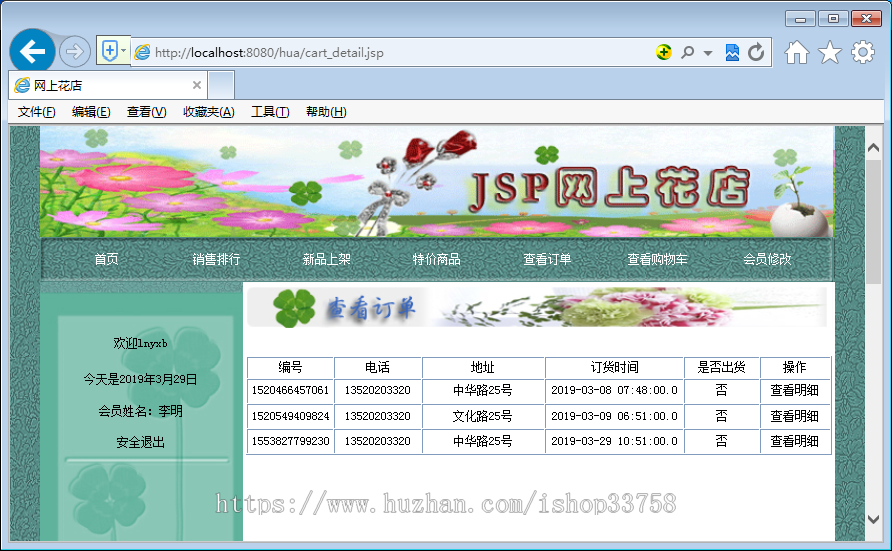
Task: Close the 网上花店 tab
Action: 197,85
